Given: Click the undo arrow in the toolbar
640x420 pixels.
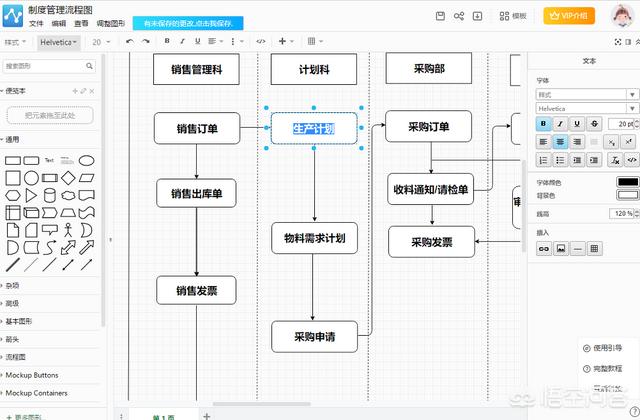Looking at the screenshot, I should (x=130, y=41).
